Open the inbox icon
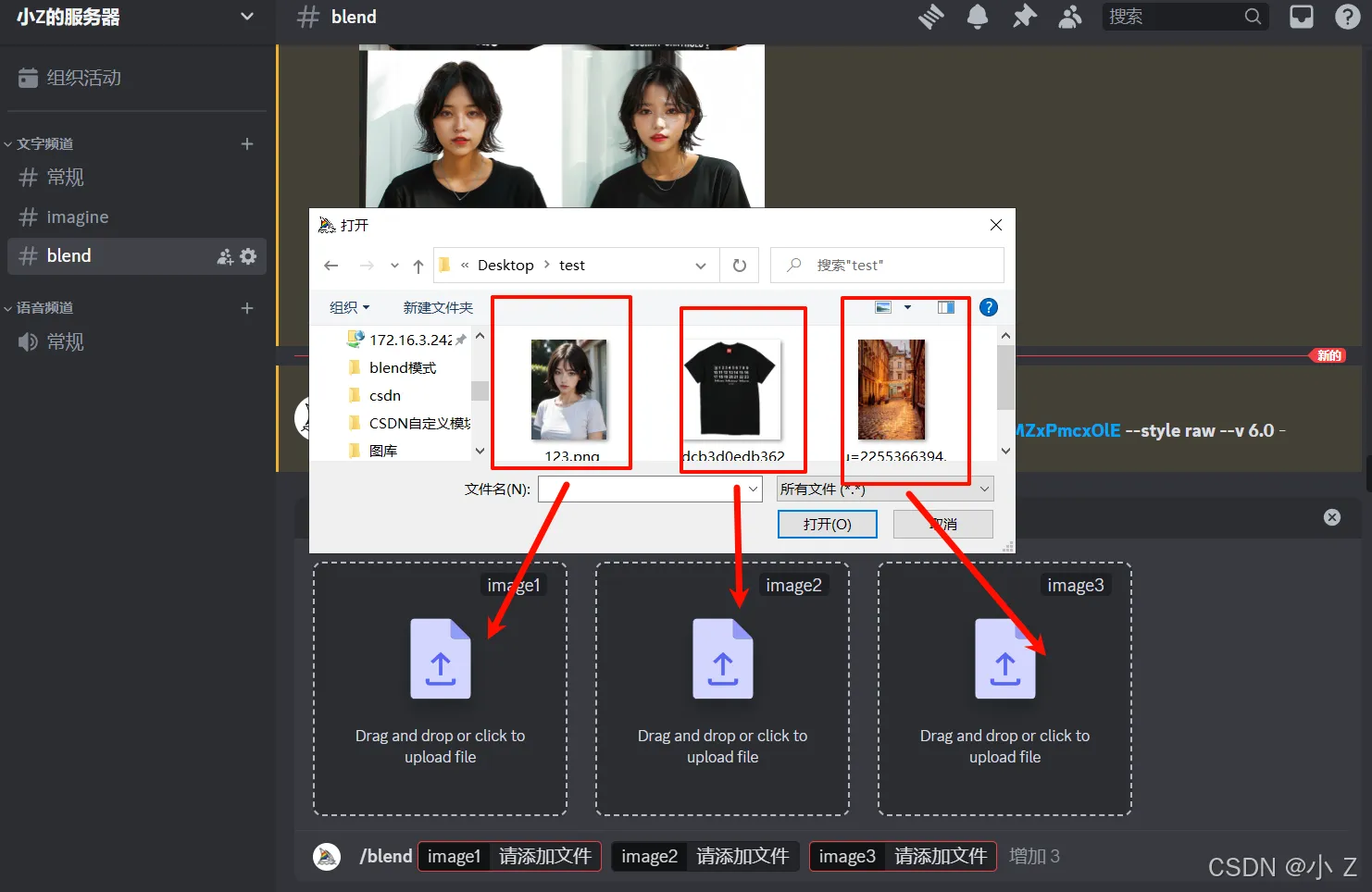 (1302, 17)
